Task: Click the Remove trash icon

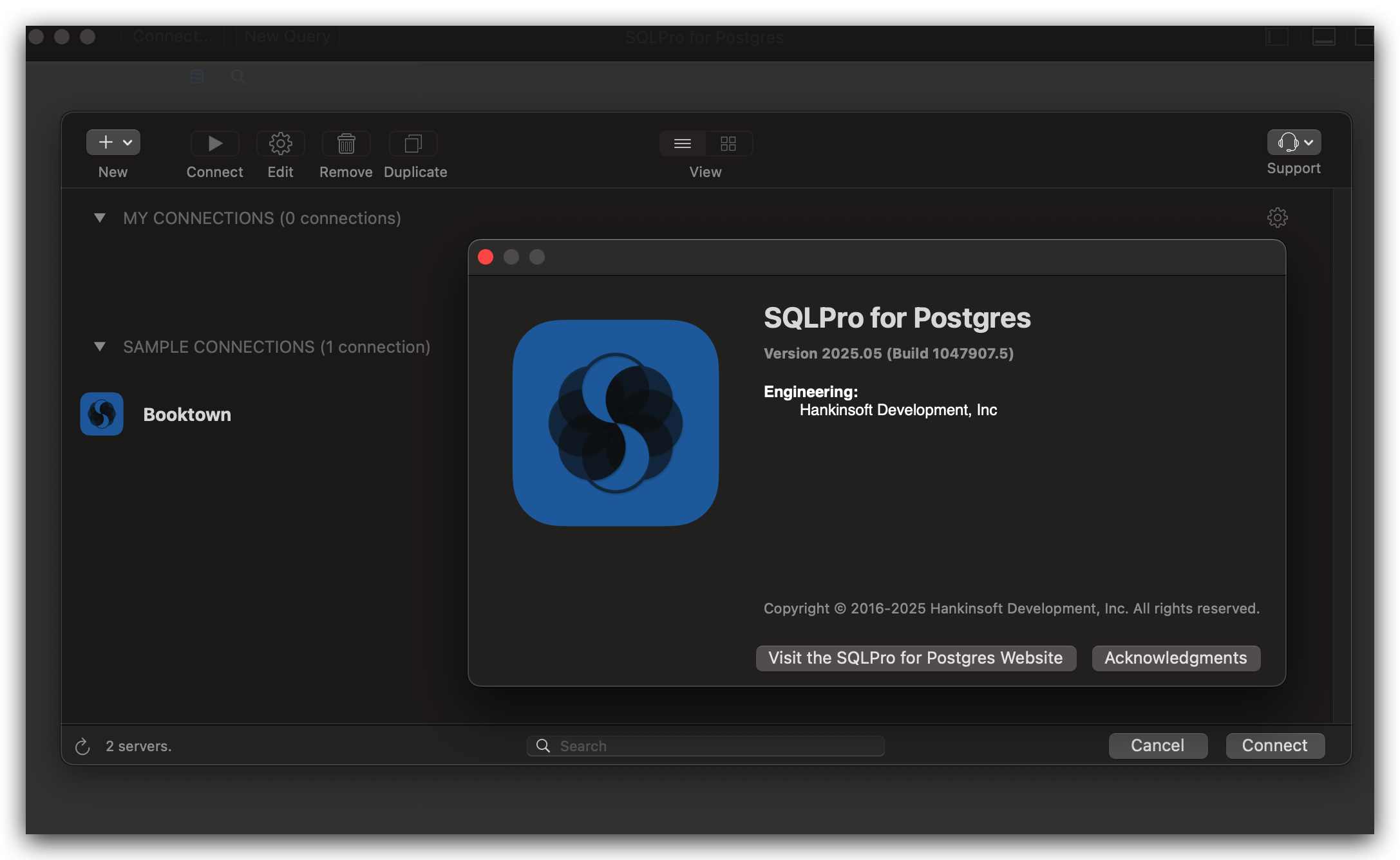Action: point(346,144)
